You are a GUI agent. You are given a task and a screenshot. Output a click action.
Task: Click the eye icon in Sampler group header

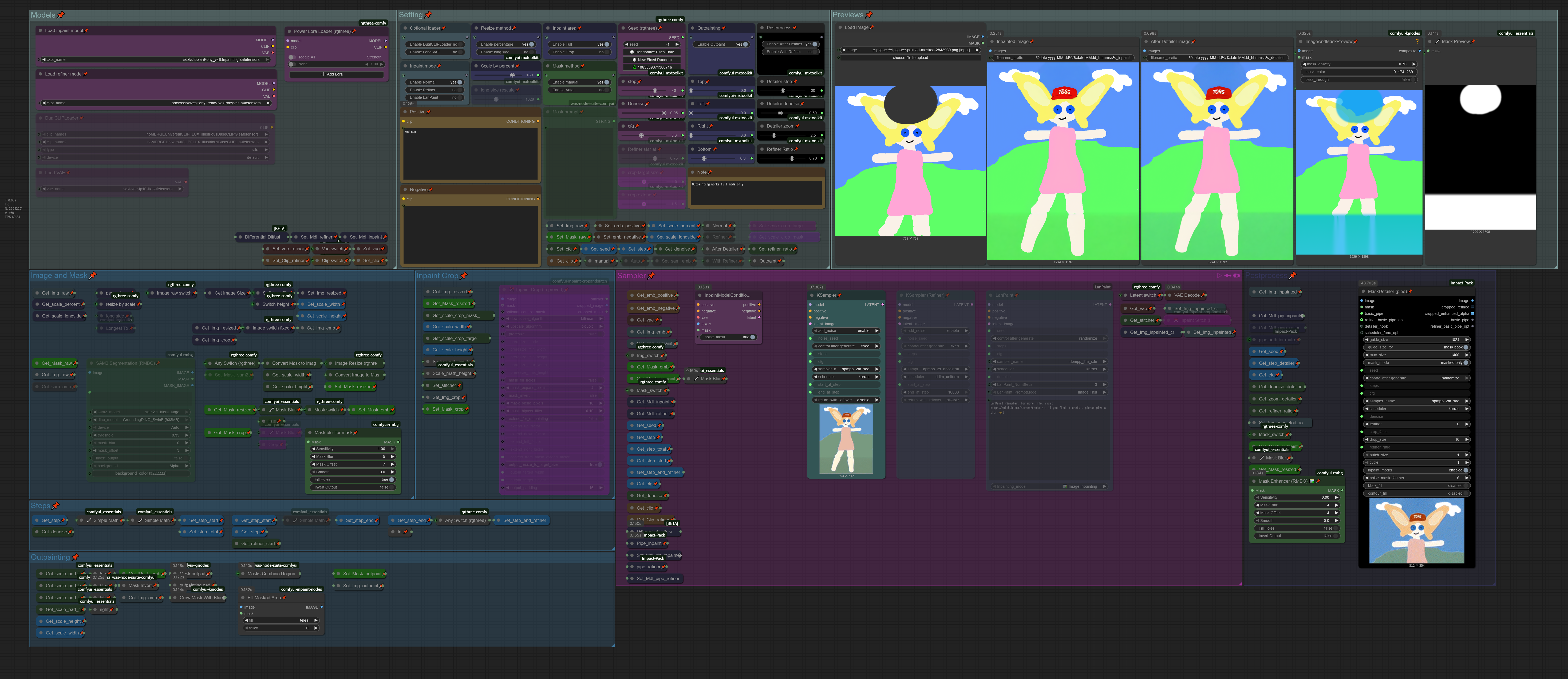click(x=1236, y=276)
